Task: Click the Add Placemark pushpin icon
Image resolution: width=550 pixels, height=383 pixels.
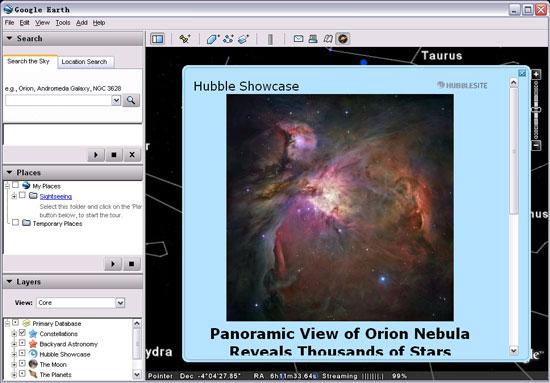Action: tap(185, 39)
